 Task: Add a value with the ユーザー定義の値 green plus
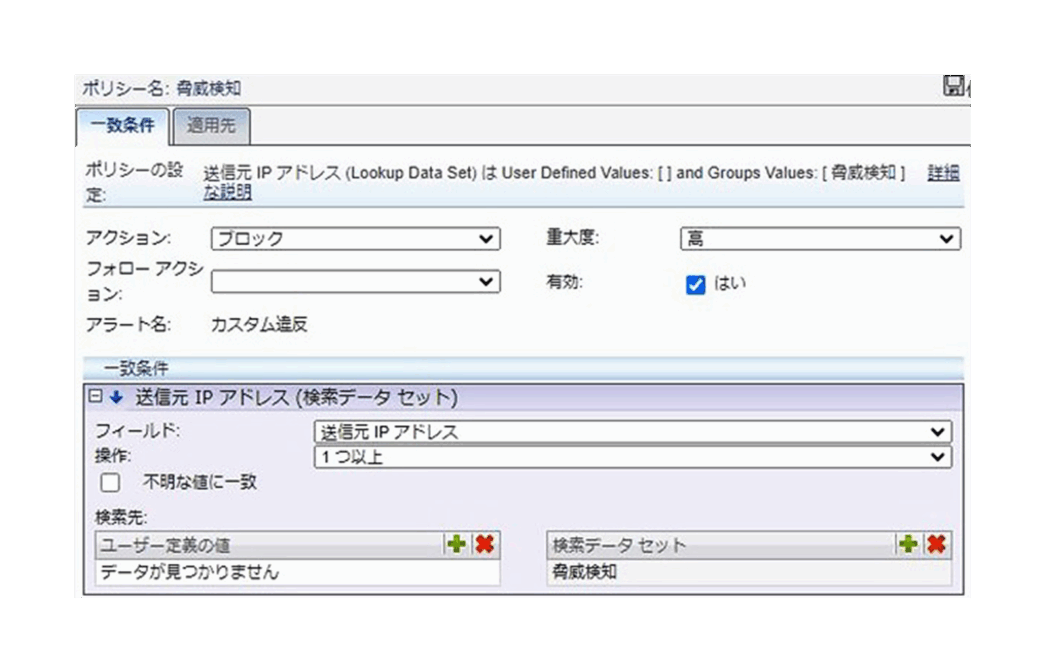[456, 544]
